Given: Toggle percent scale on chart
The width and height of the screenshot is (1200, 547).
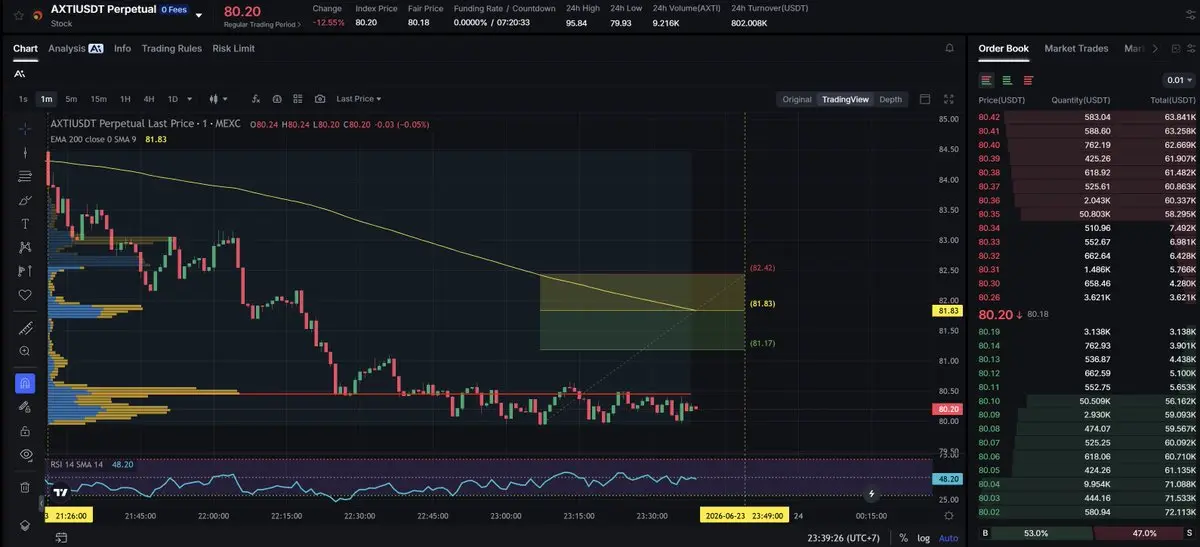Looking at the screenshot, I should (x=903, y=538).
